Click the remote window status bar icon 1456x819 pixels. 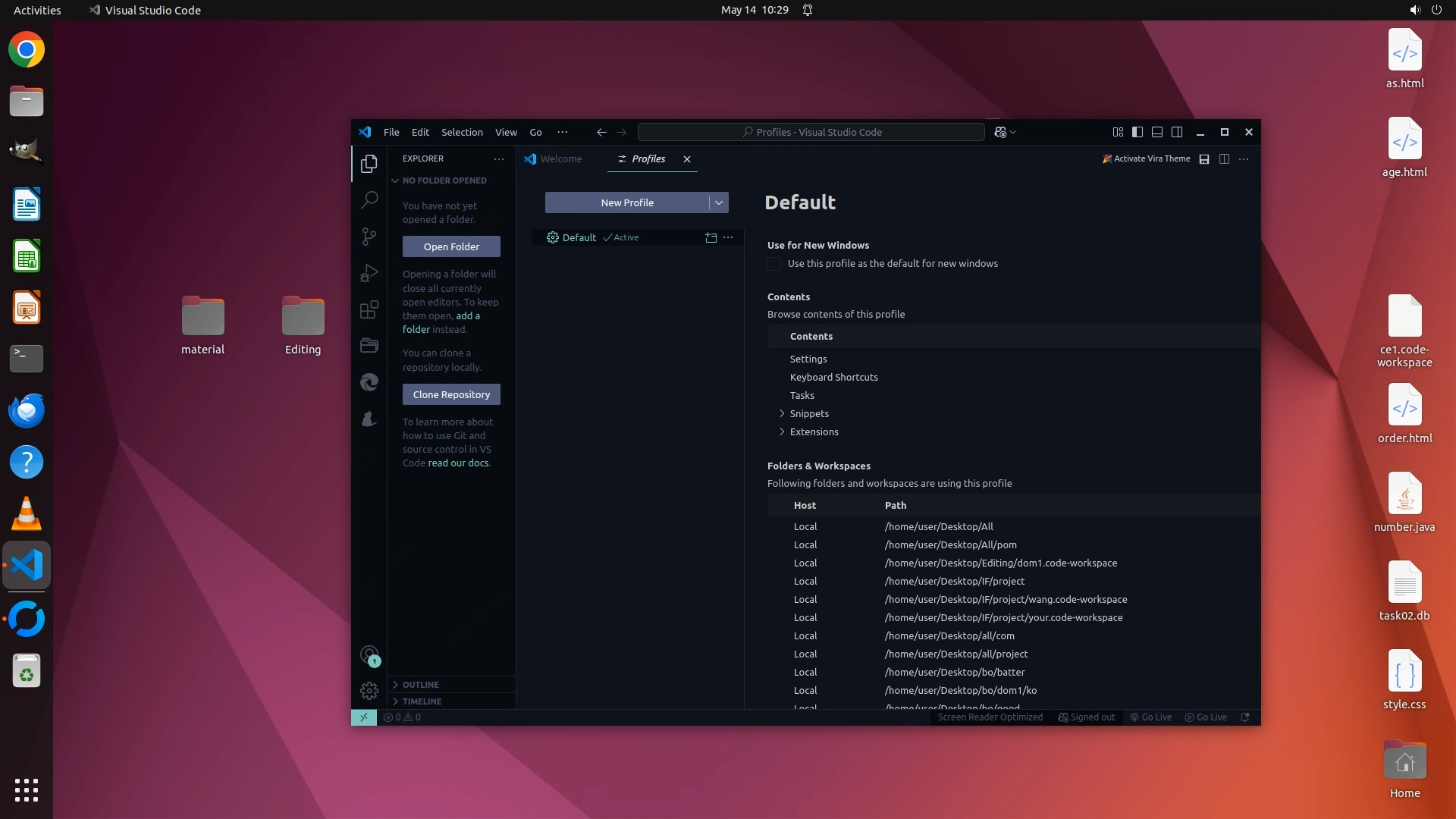[x=364, y=717]
